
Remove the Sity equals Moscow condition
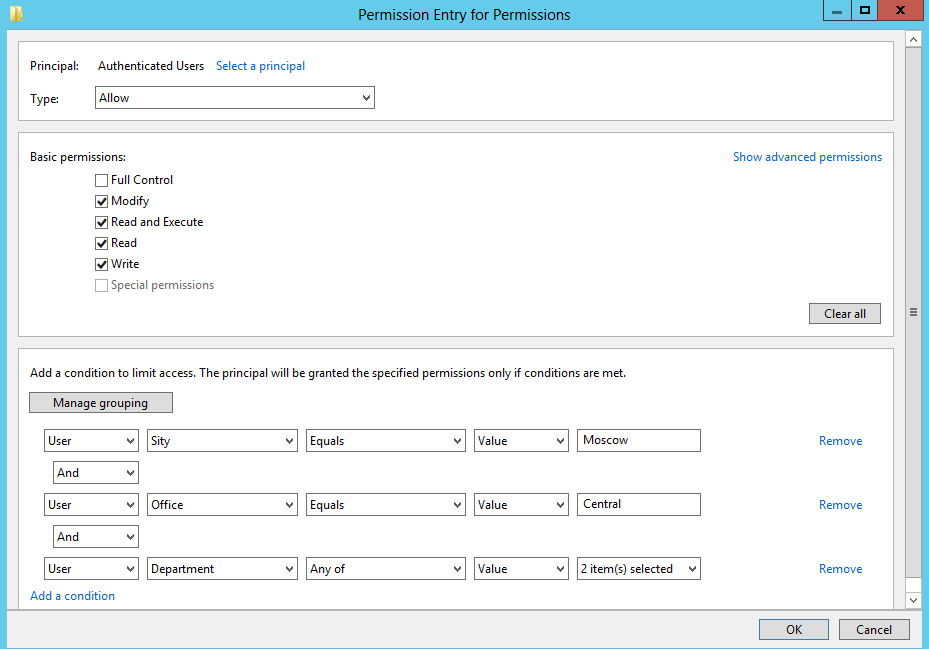click(840, 440)
